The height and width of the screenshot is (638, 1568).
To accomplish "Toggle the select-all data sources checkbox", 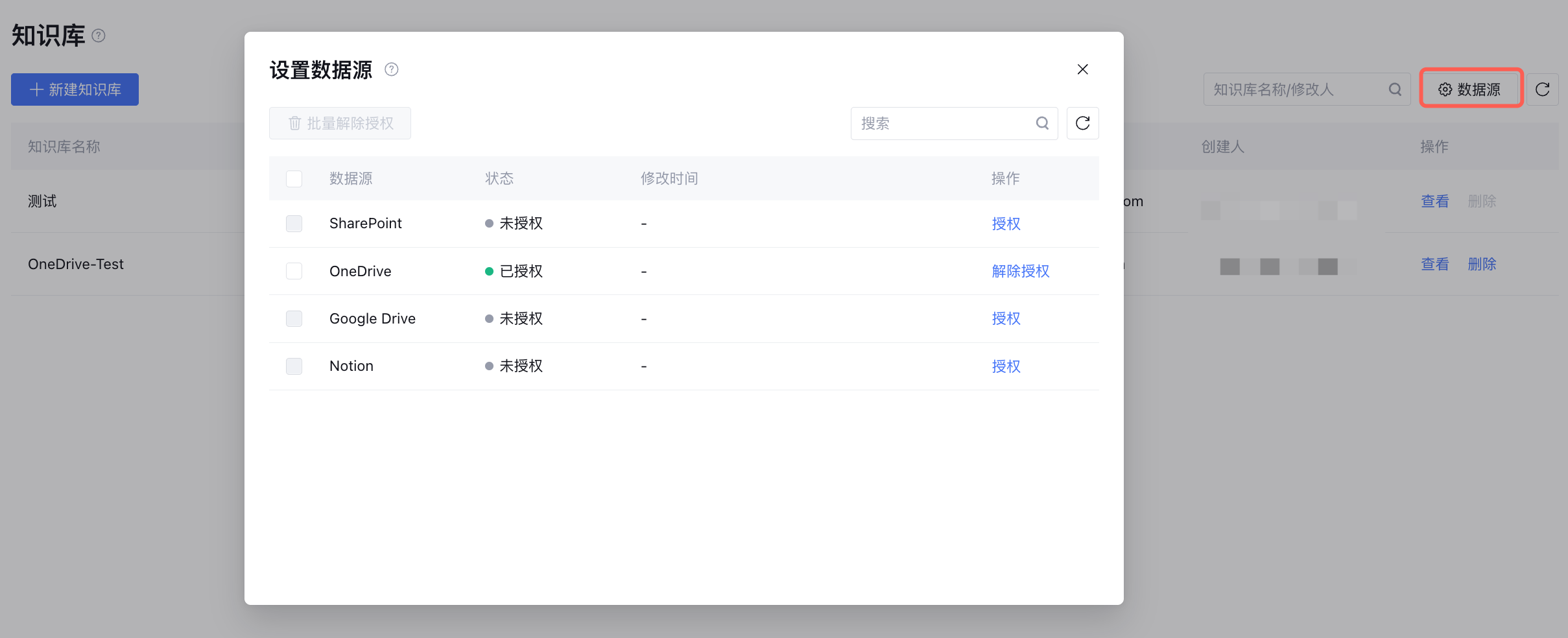I will 294,178.
